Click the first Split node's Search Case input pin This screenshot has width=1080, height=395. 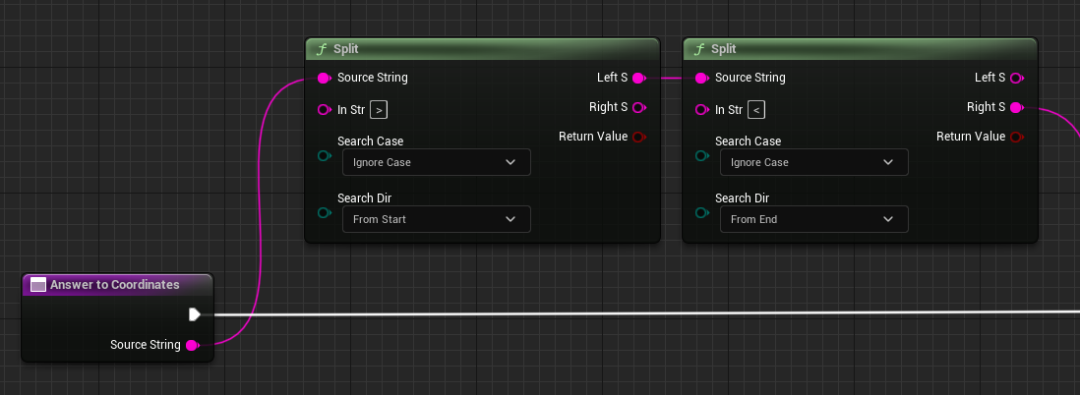click(x=324, y=156)
